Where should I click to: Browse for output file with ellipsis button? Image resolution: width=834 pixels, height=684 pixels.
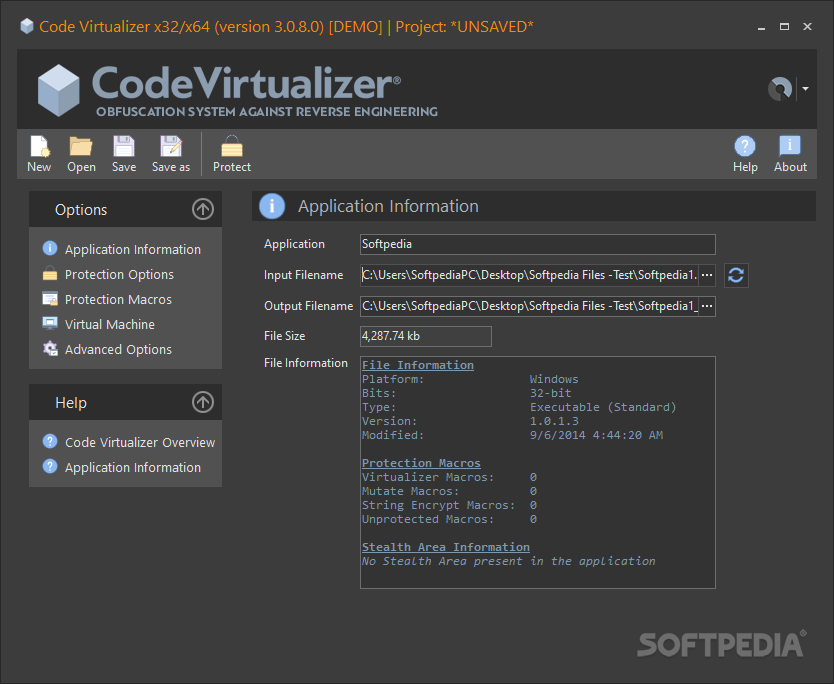click(x=707, y=306)
